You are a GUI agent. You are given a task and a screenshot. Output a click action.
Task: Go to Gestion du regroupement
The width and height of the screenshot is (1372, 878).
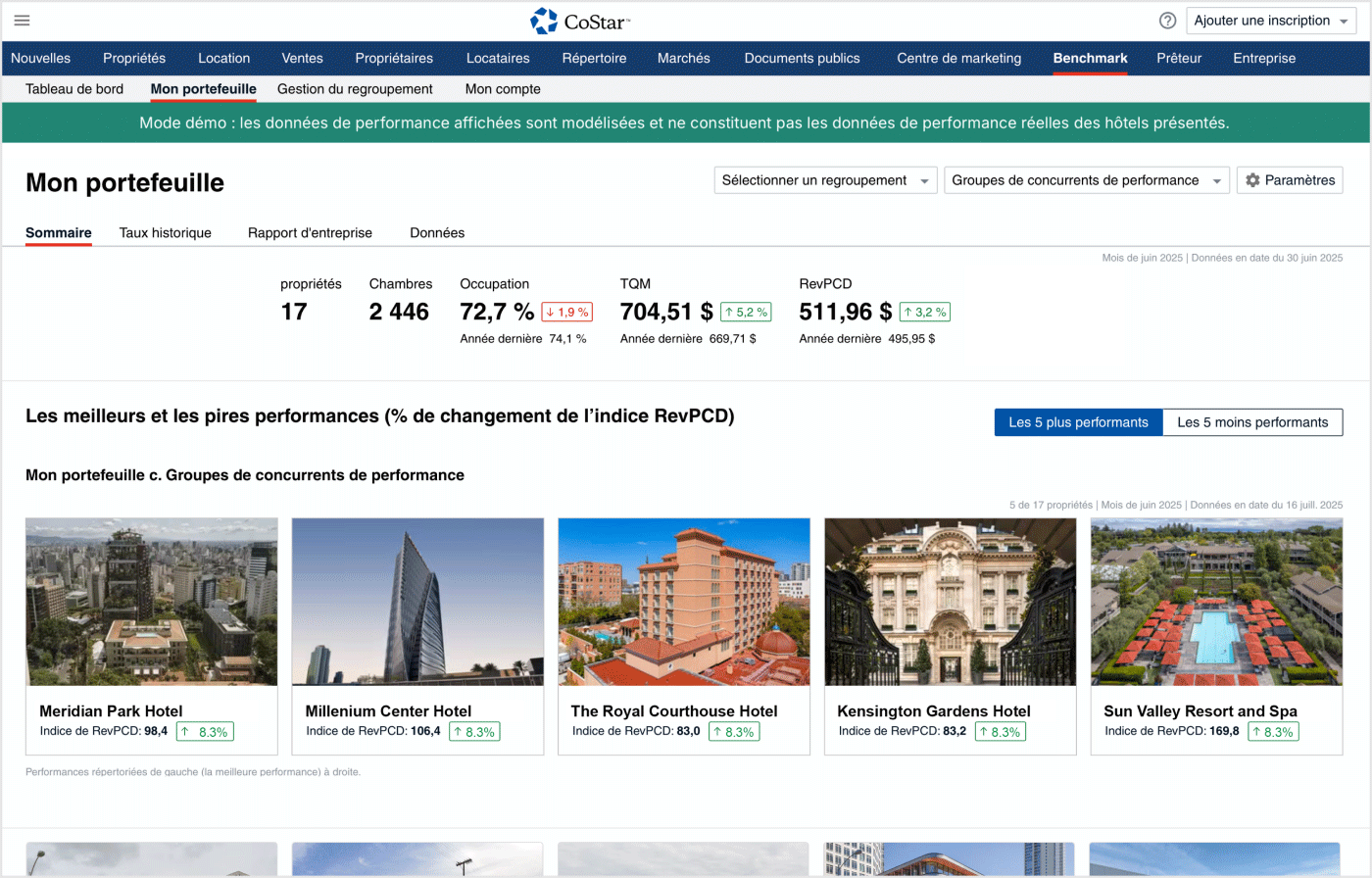pyautogui.click(x=355, y=89)
